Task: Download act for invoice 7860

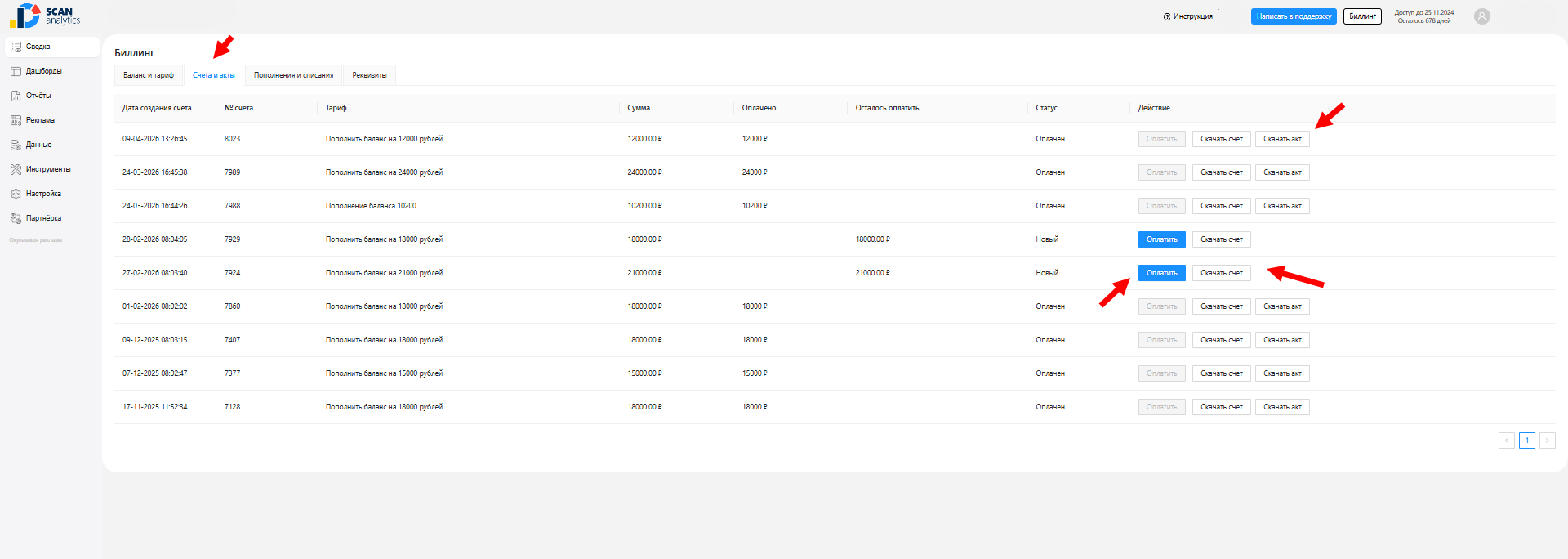Action: [1282, 306]
